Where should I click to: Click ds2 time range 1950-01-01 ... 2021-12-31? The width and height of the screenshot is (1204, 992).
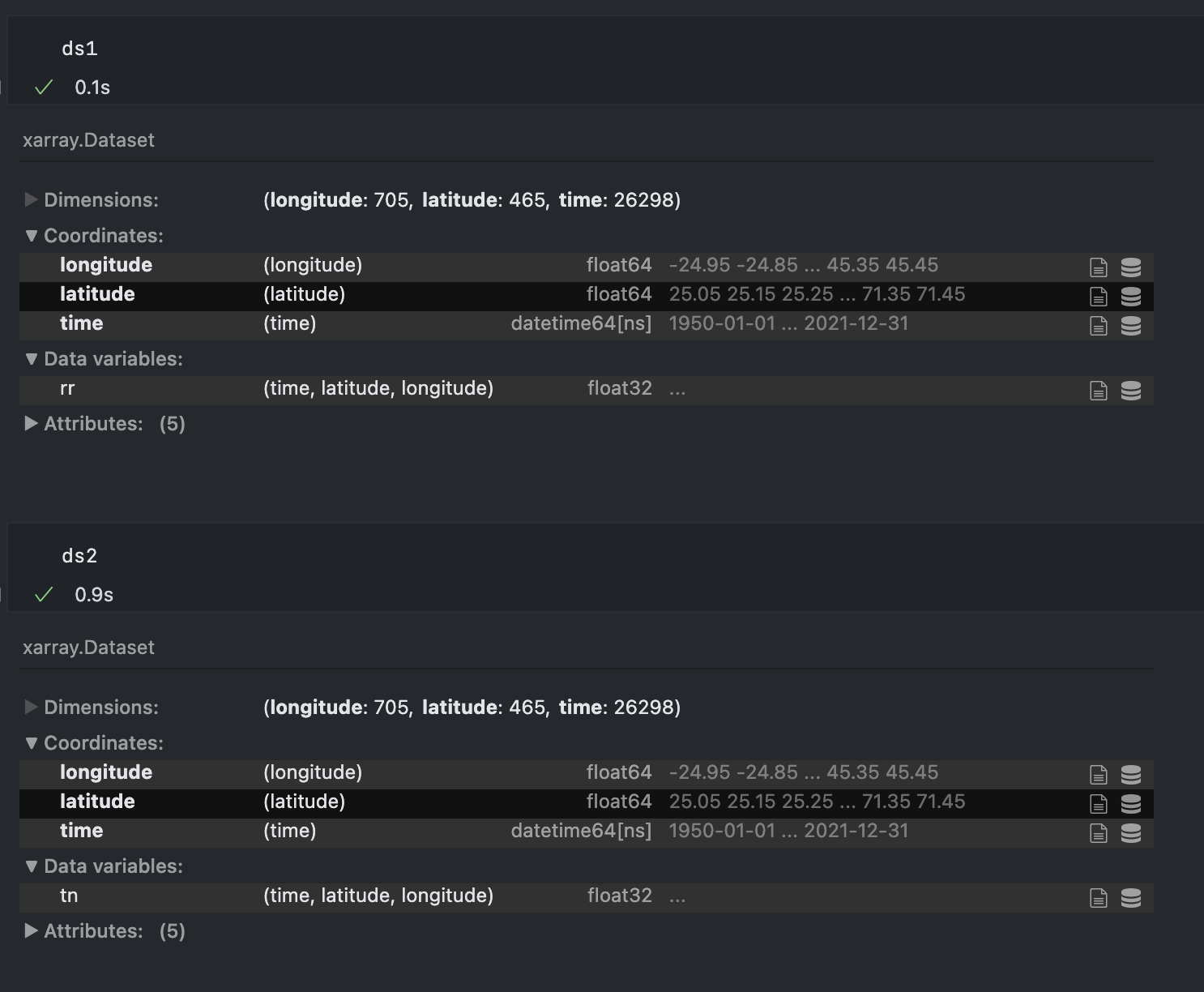788,831
